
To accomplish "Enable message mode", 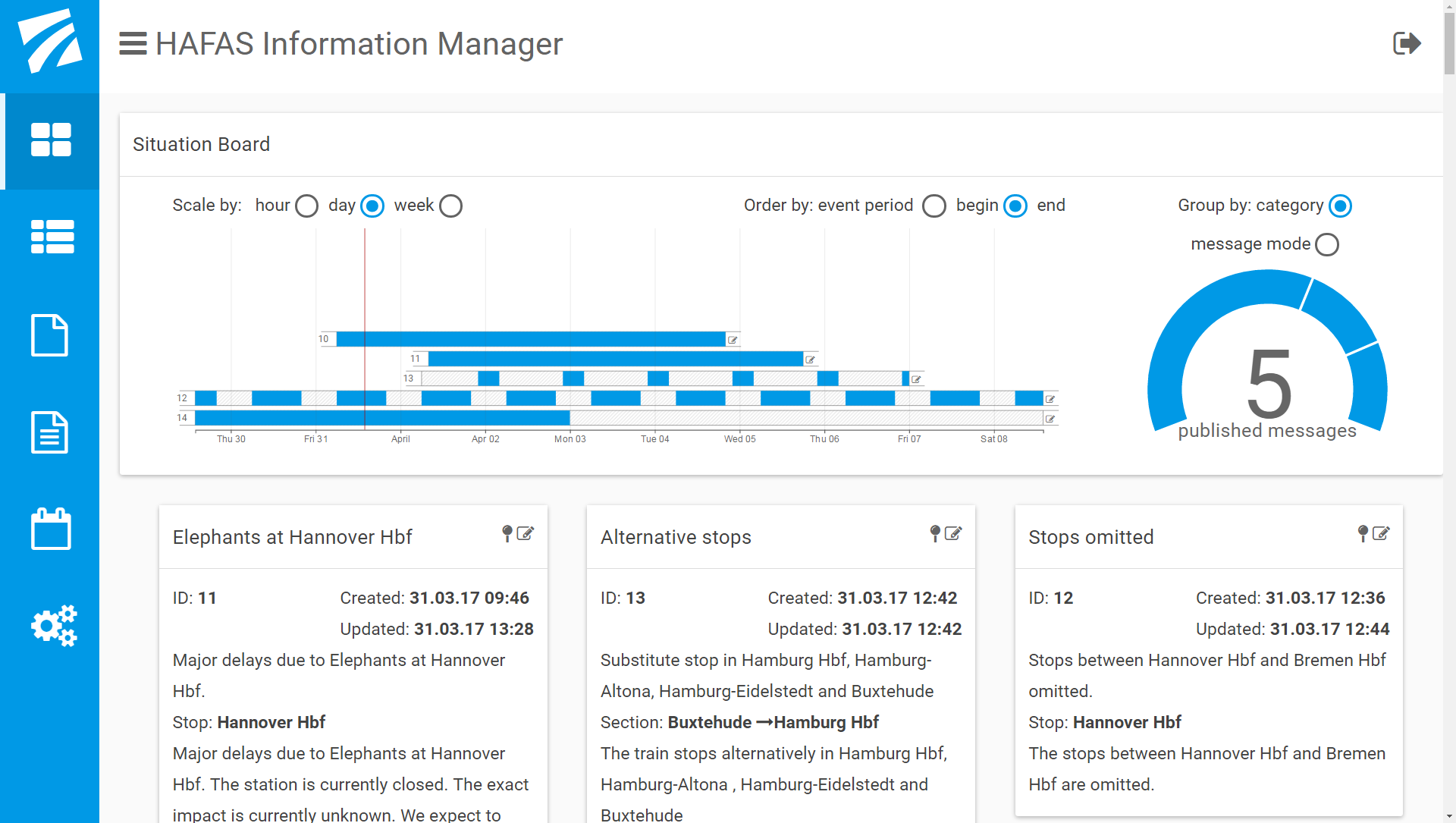I will (x=1327, y=243).
